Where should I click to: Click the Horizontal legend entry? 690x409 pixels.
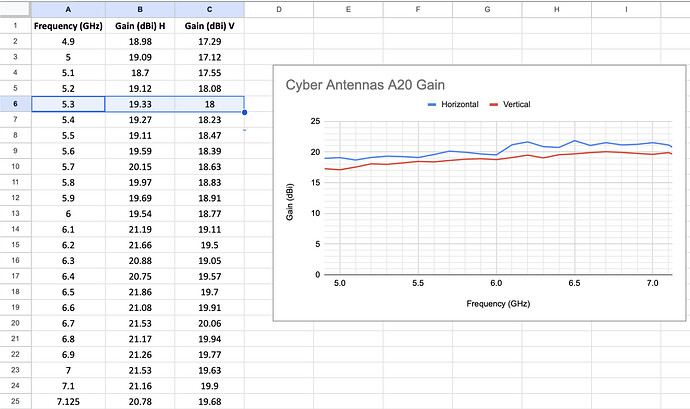pos(453,104)
